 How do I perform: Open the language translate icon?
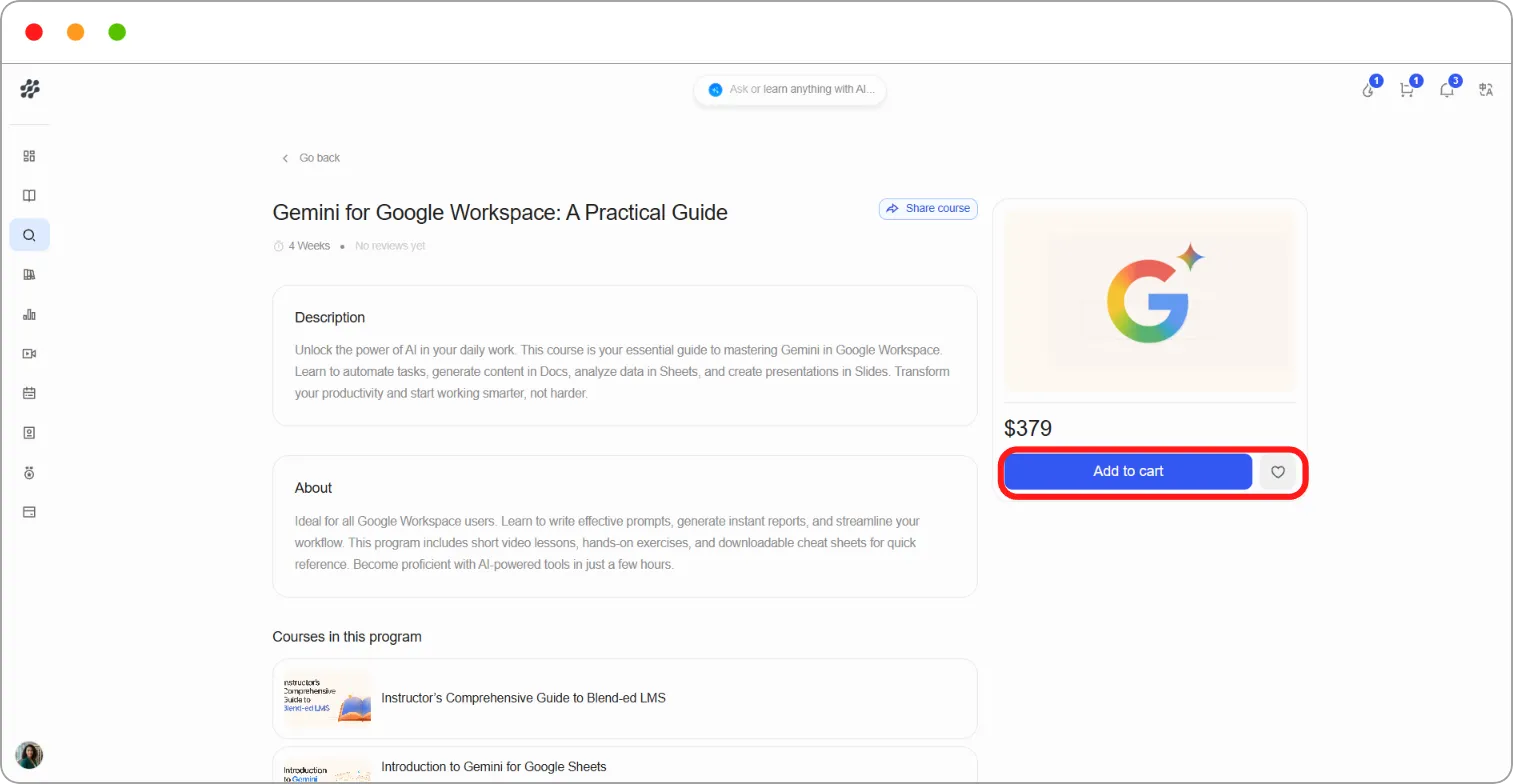coord(1486,89)
